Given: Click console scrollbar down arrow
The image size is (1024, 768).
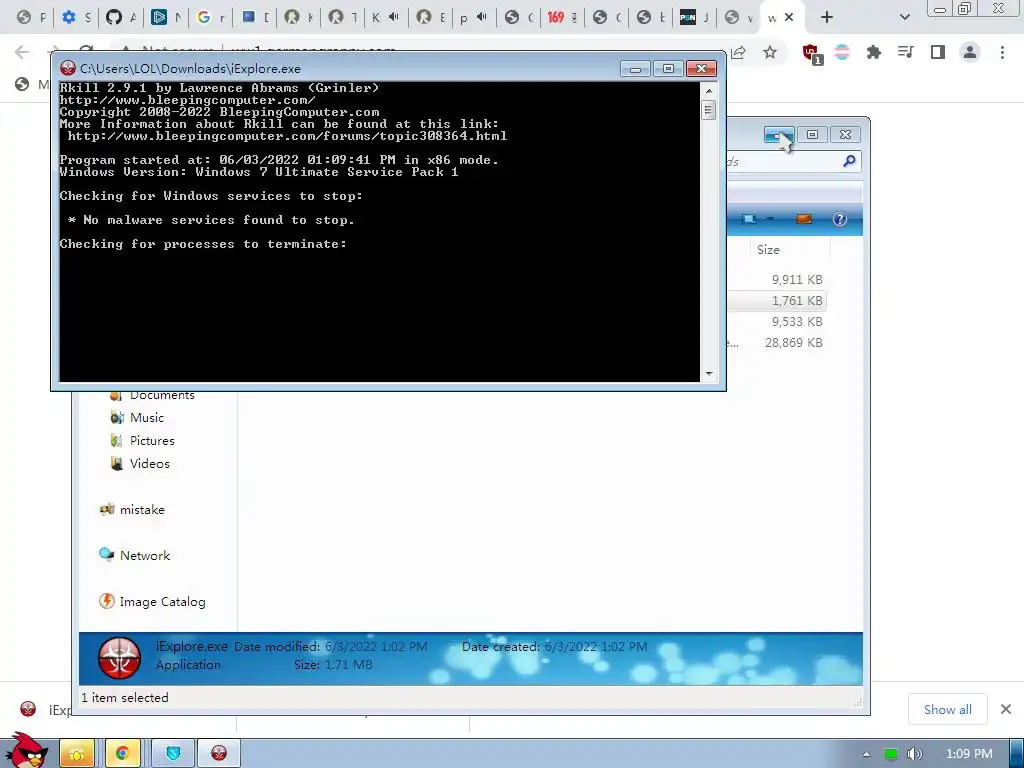Looking at the screenshot, I should 709,374.
